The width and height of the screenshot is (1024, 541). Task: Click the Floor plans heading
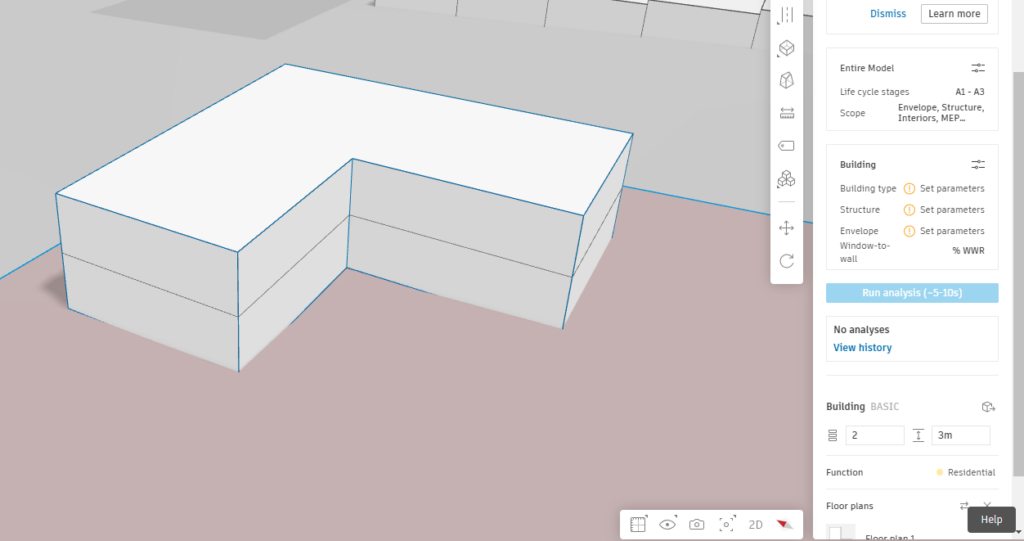[x=849, y=506]
